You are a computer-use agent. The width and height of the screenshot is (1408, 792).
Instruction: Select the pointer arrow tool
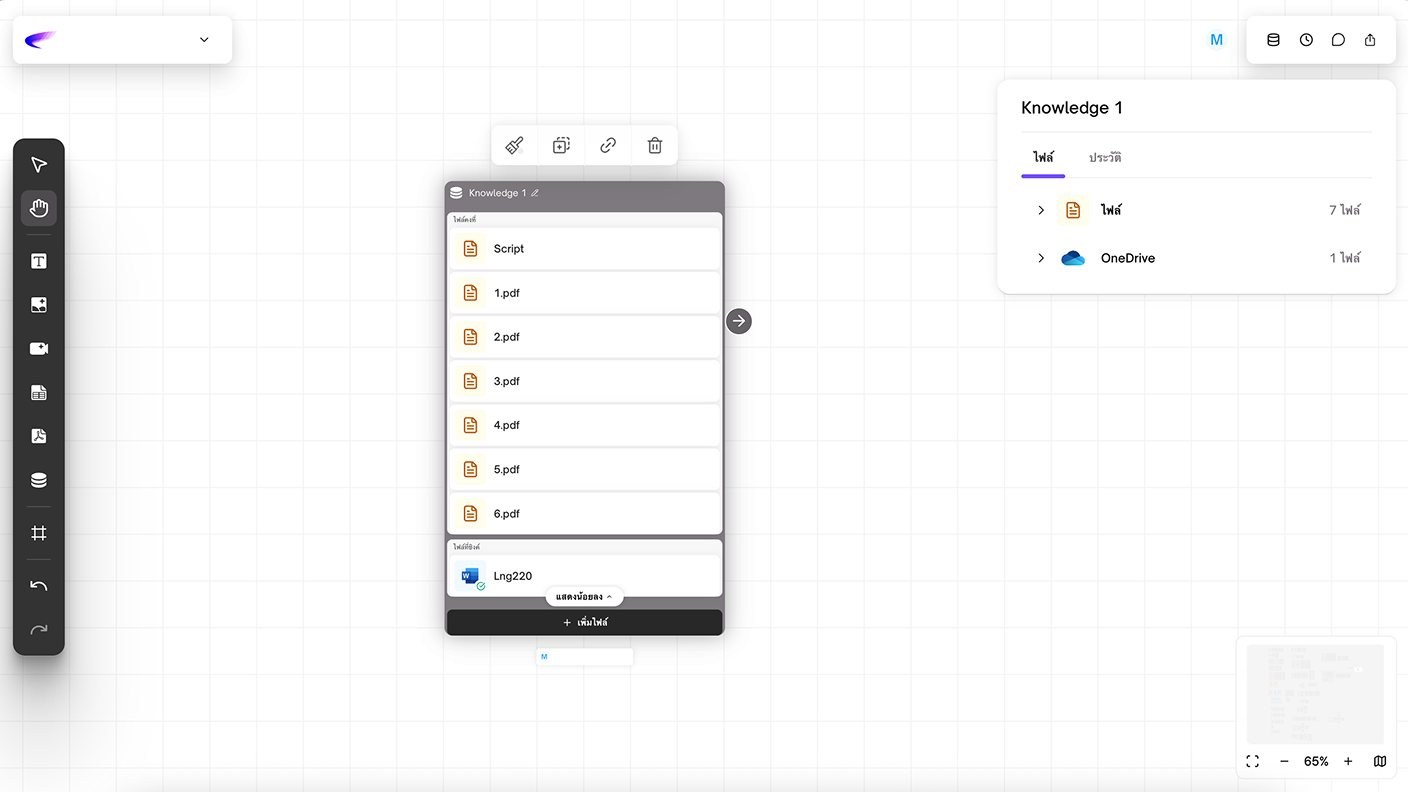39,165
